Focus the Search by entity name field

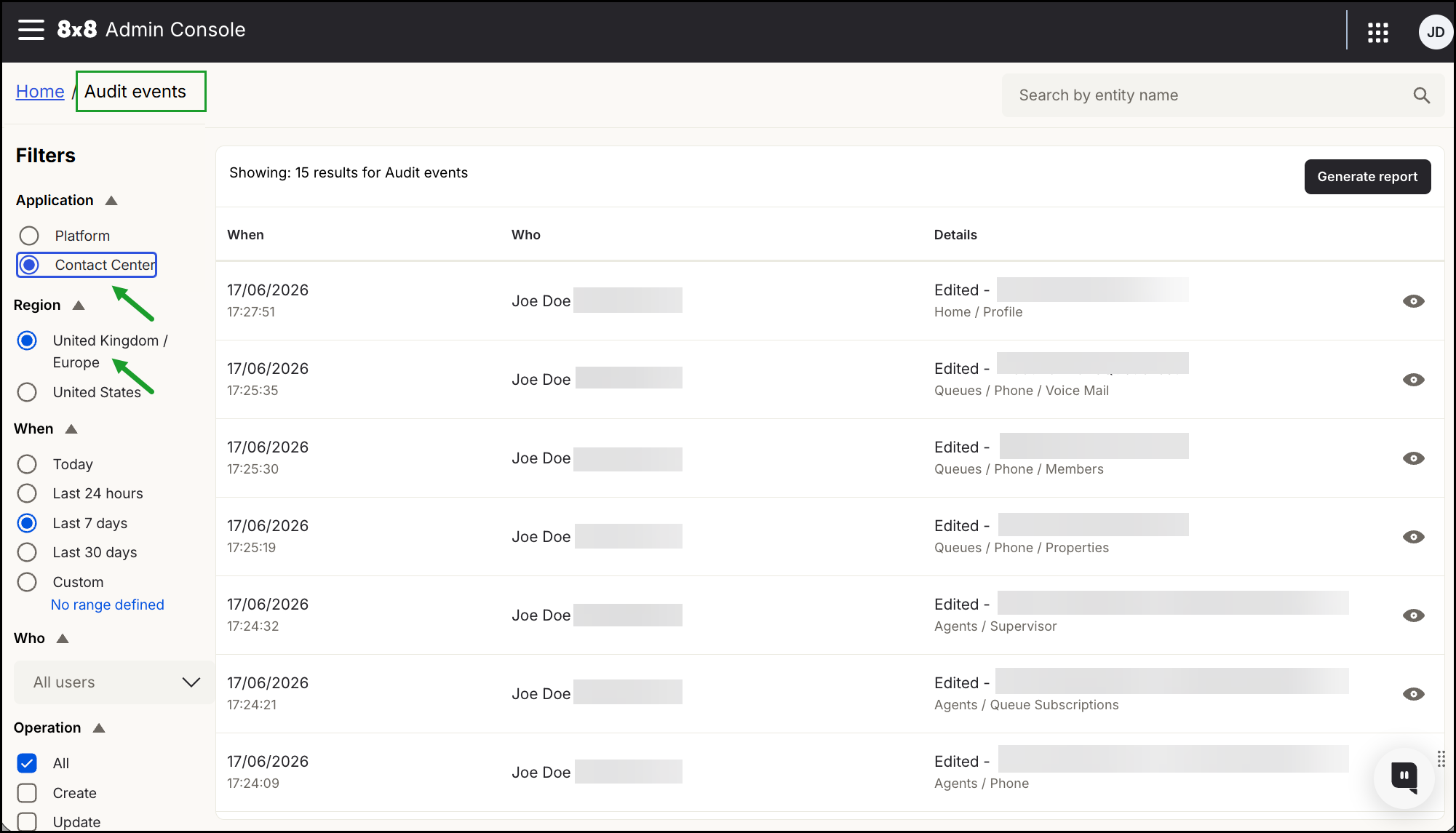click(1223, 95)
